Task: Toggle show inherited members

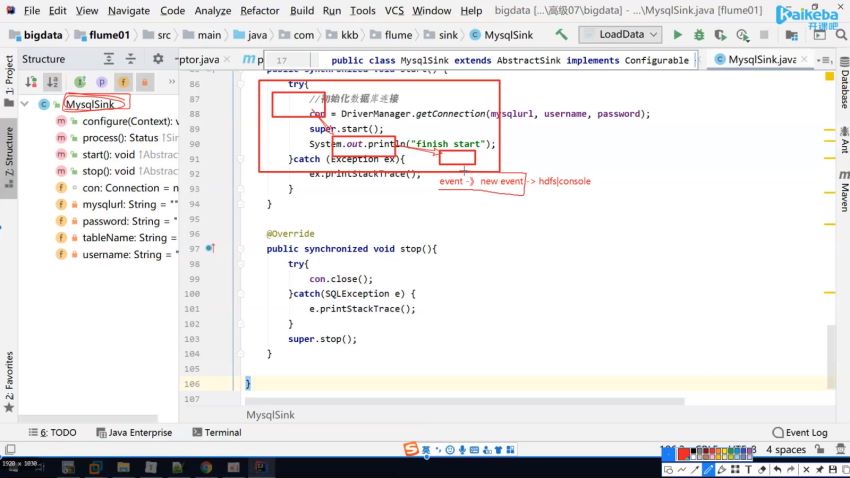Action: pyautogui.click(x=80, y=82)
